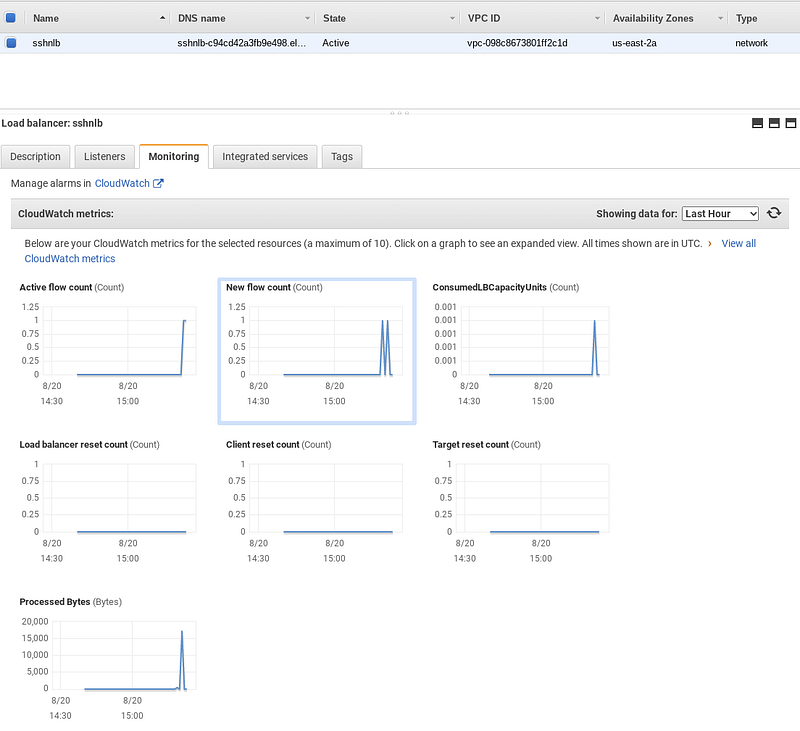
Task: Set details pane to half-height layout
Action: [x=774, y=123]
